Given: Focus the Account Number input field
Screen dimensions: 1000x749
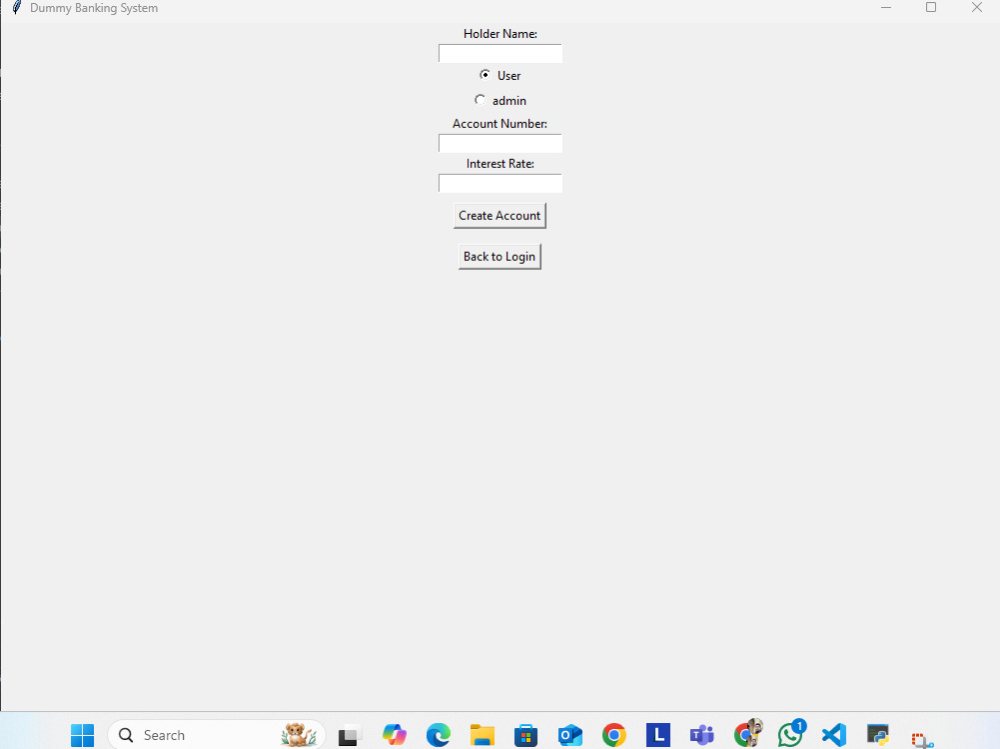Looking at the screenshot, I should pyautogui.click(x=500, y=144).
